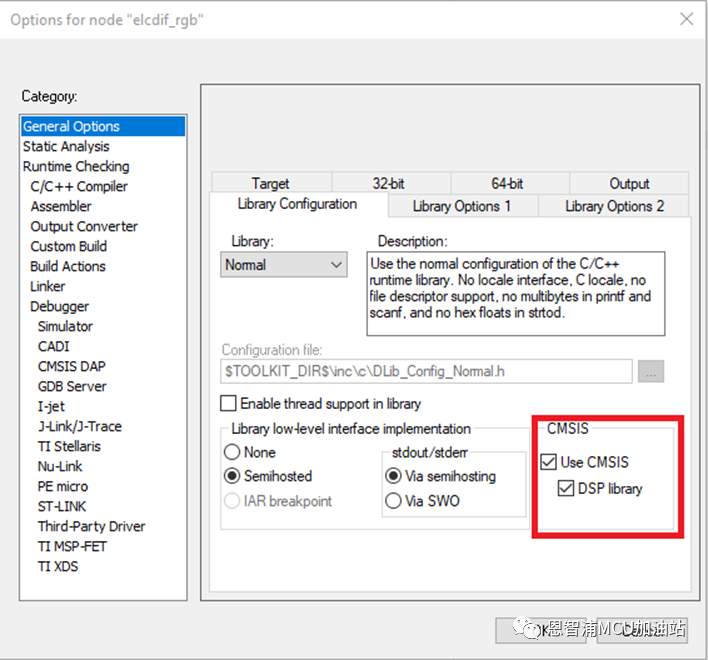Open Assembler category
This screenshot has width=708, height=660.
coord(61,206)
